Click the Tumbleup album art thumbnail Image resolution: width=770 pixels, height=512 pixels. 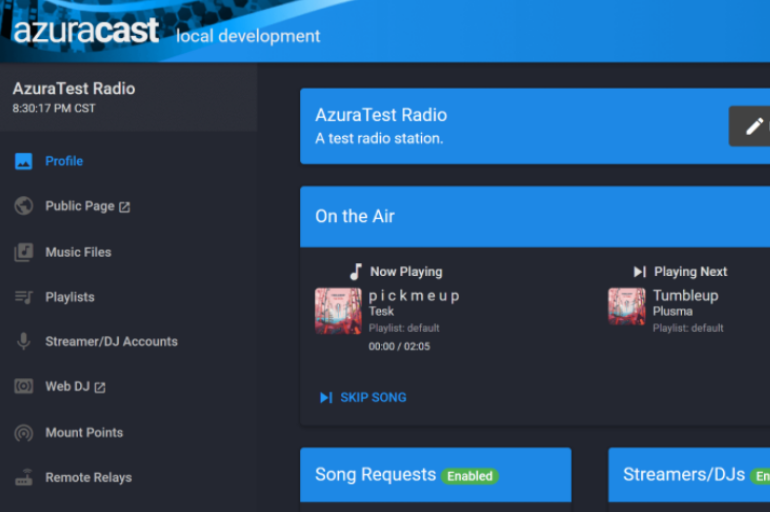pyautogui.click(x=627, y=307)
